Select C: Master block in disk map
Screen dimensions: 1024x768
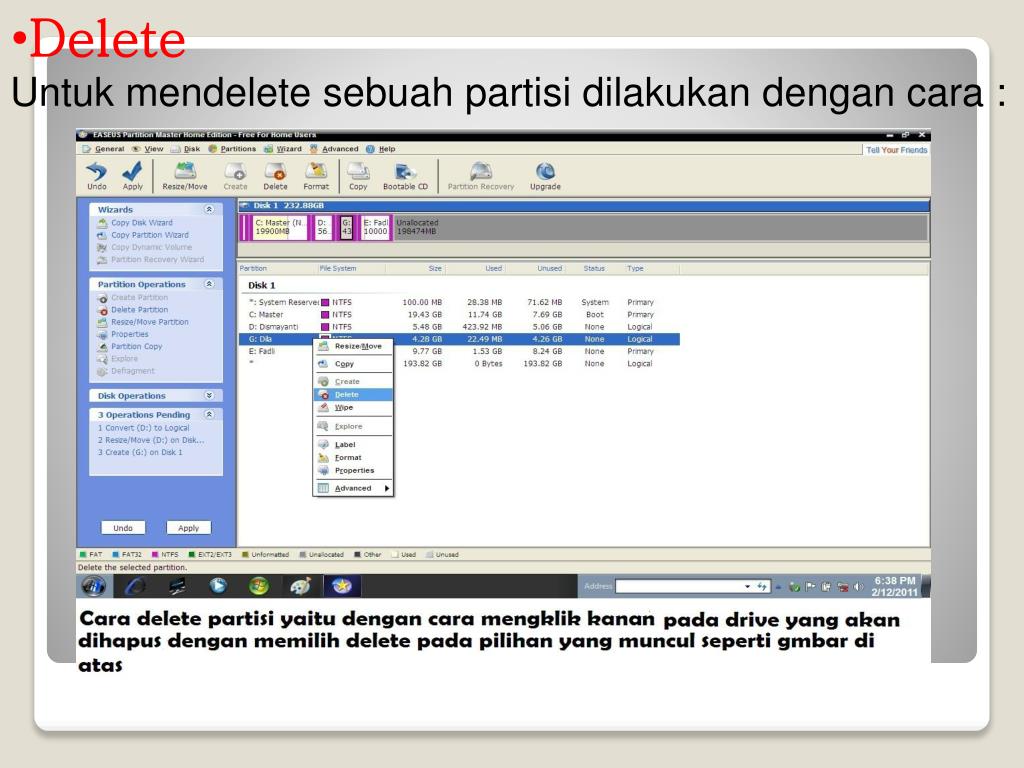pos(280,227)
